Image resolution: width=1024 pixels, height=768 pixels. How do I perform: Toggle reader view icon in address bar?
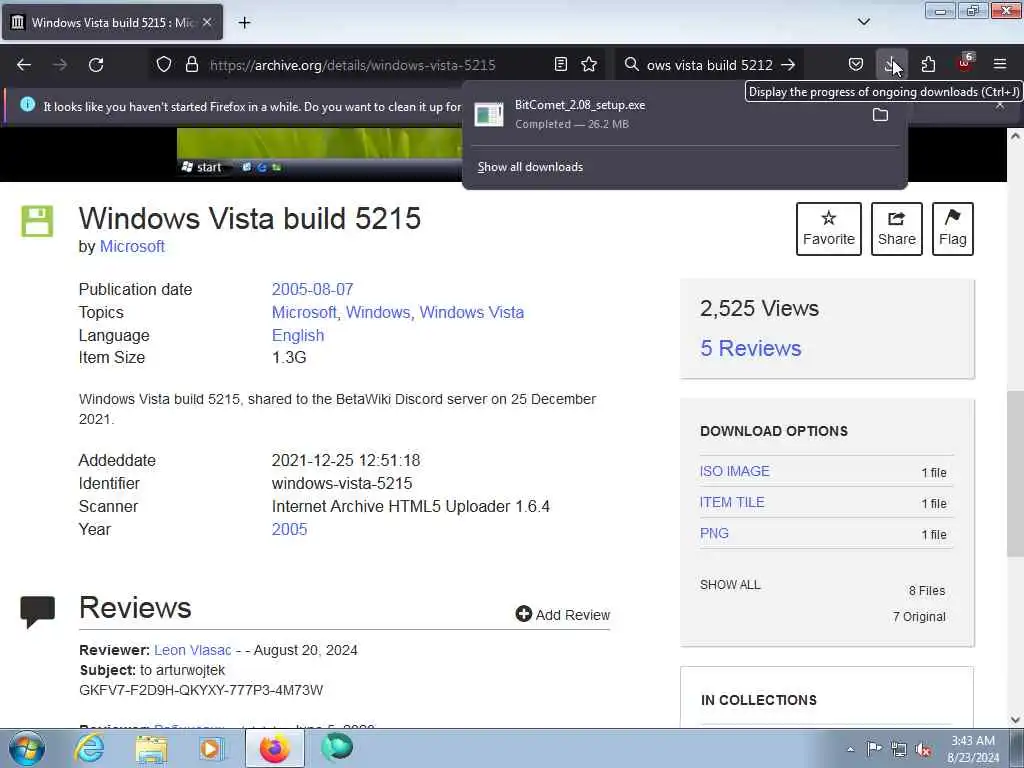click(560, 64)
